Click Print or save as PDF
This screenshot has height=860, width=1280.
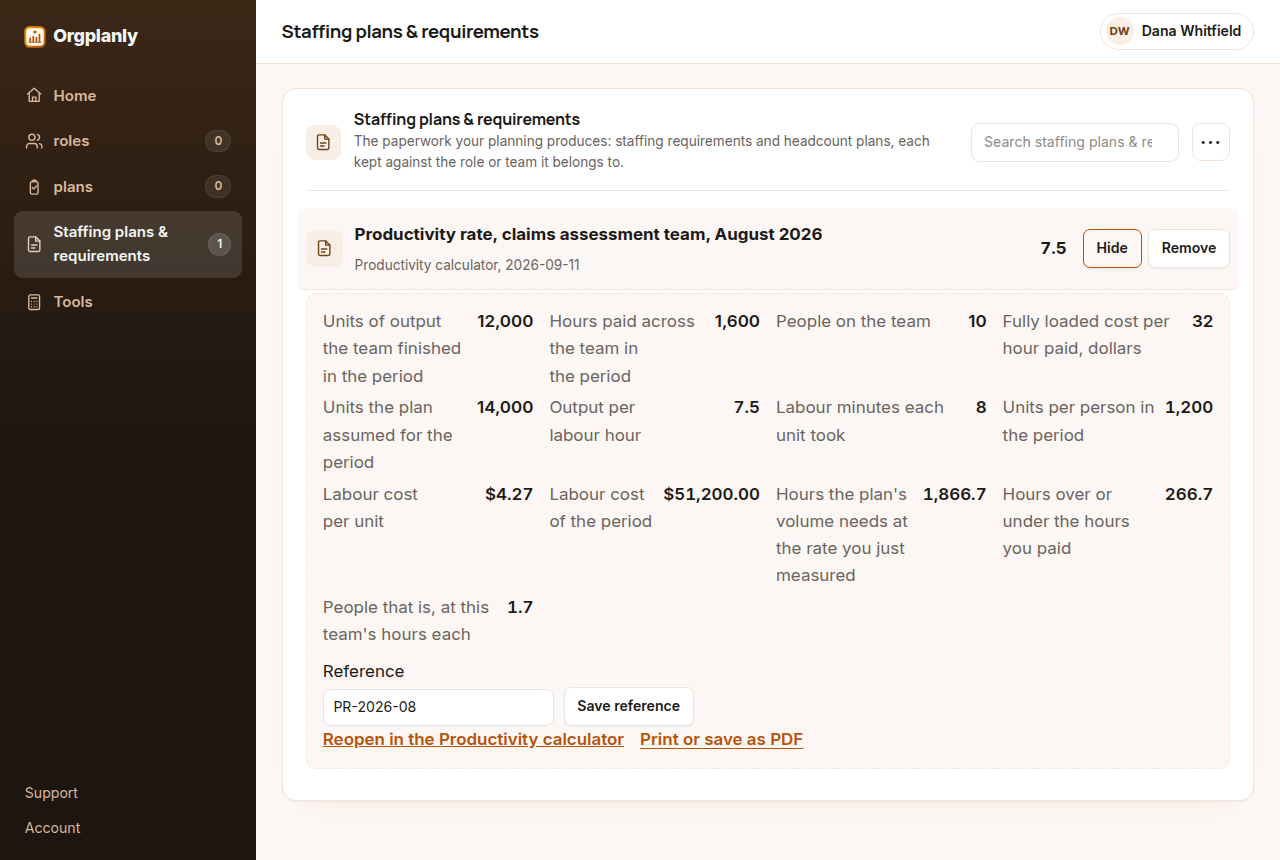click(721, 740)
